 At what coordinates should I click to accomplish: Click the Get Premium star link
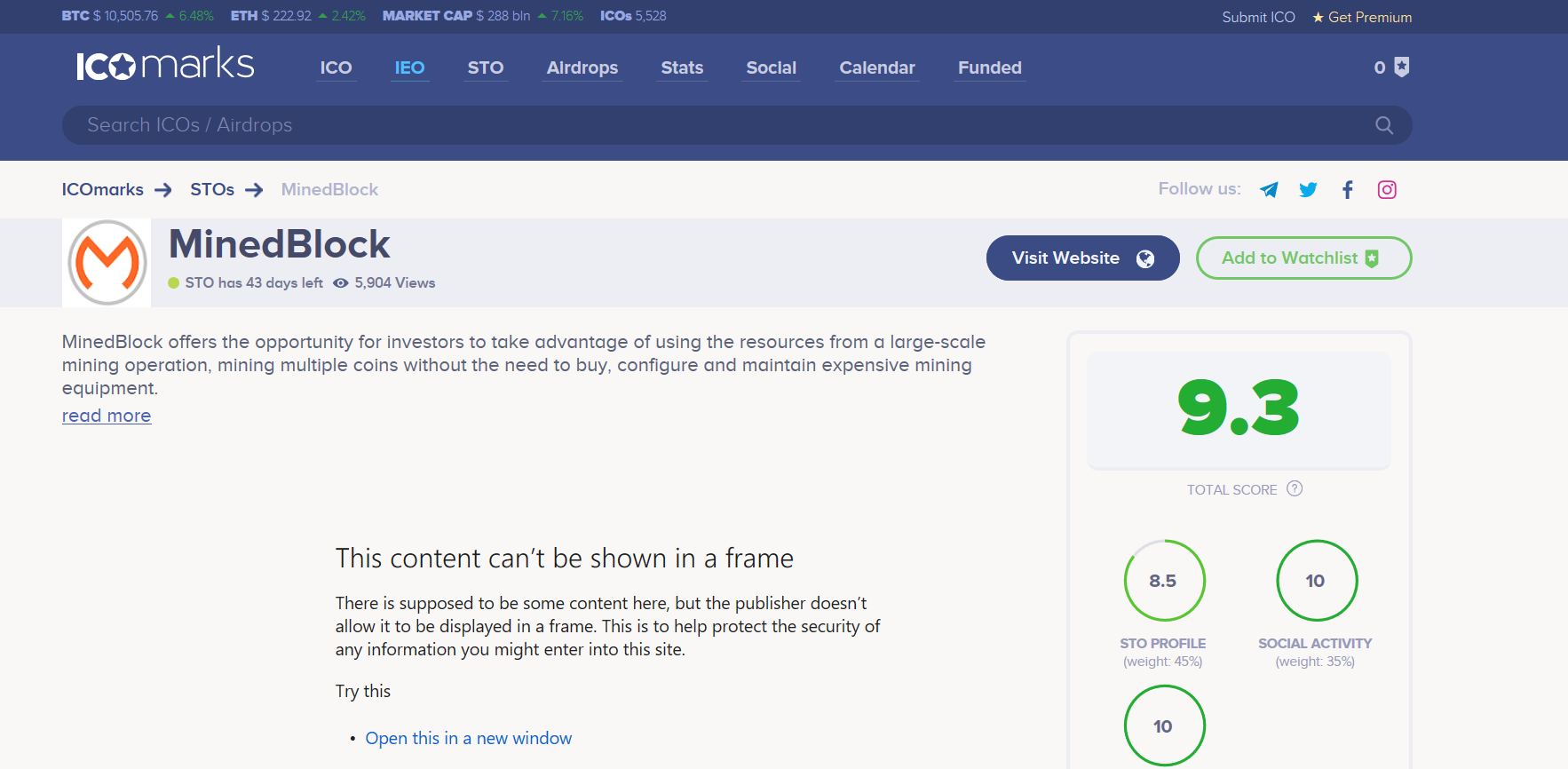(1362, 17)
